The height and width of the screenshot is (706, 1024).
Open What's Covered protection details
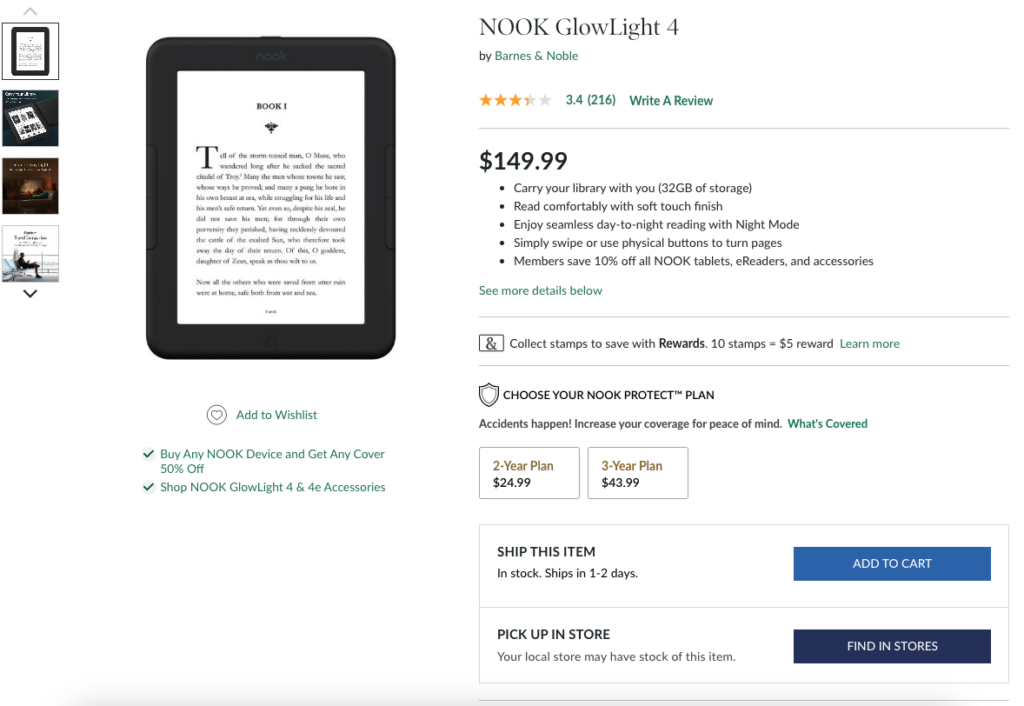827,424
